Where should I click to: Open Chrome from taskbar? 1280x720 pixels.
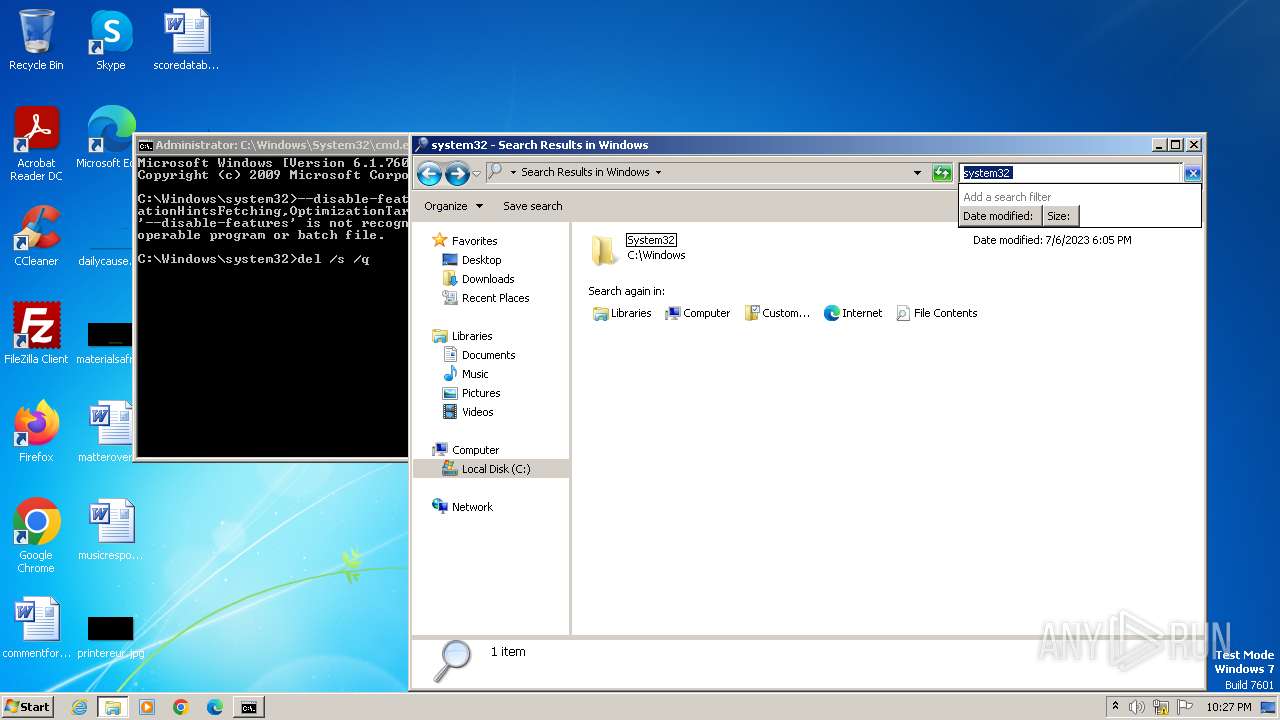181,707
